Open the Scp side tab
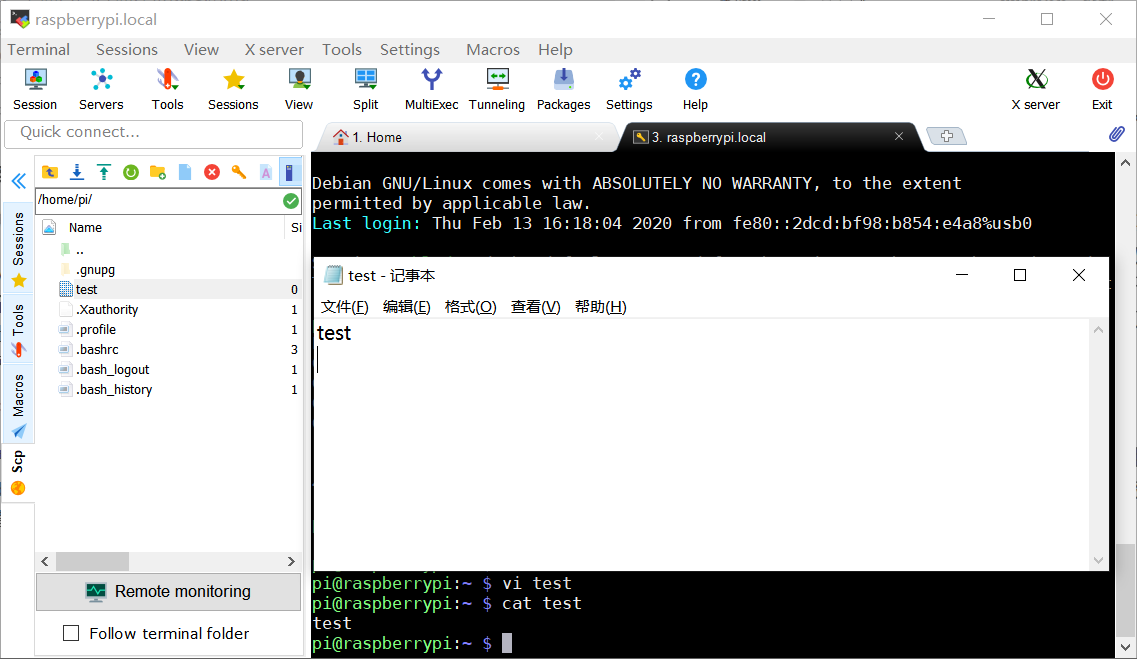 click(x=18, y=472)
